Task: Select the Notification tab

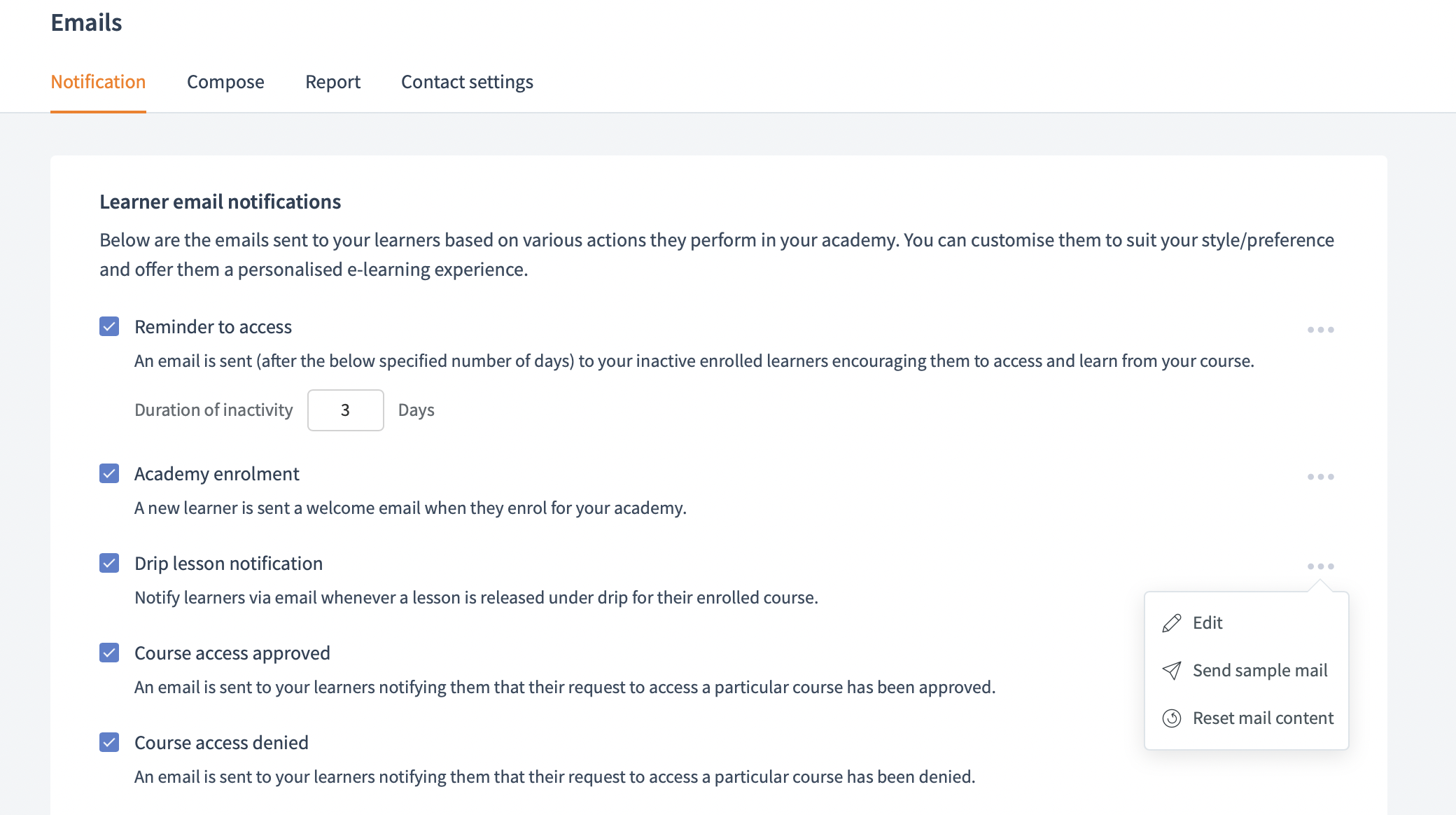Action: point(98,82)
